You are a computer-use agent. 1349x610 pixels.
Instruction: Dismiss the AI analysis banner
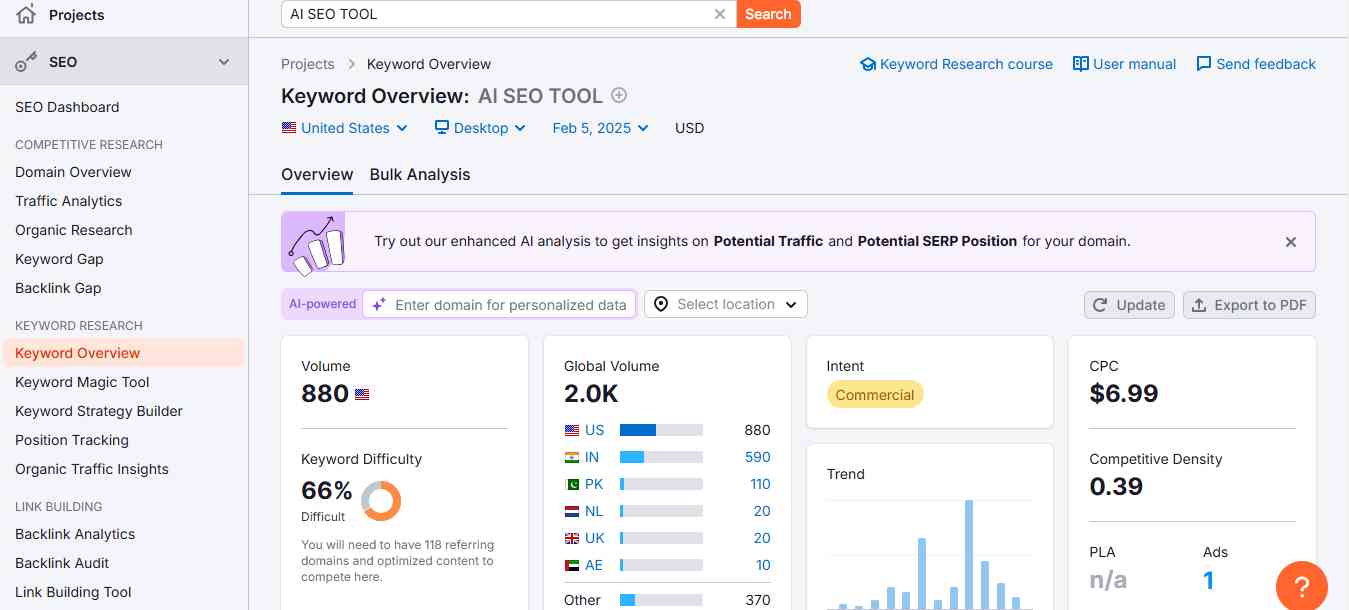click(1290, 241)
